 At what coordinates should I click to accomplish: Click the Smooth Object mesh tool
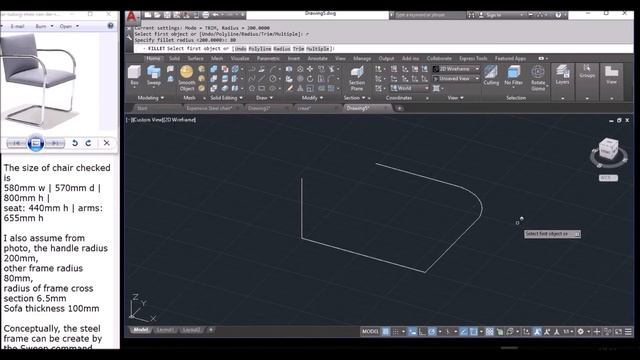pyautogui.click(x=187, y=78)
